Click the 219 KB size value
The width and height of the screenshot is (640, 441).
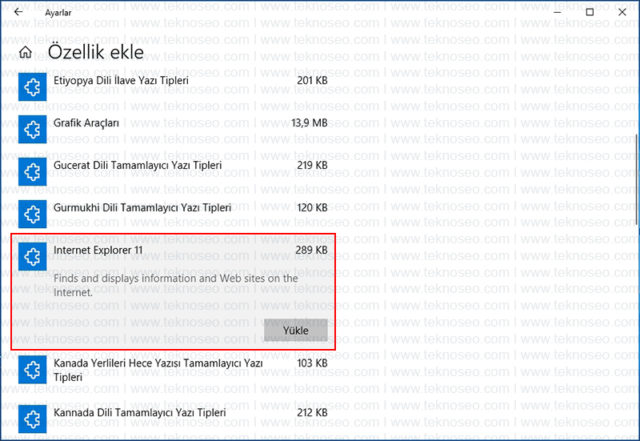312,165
